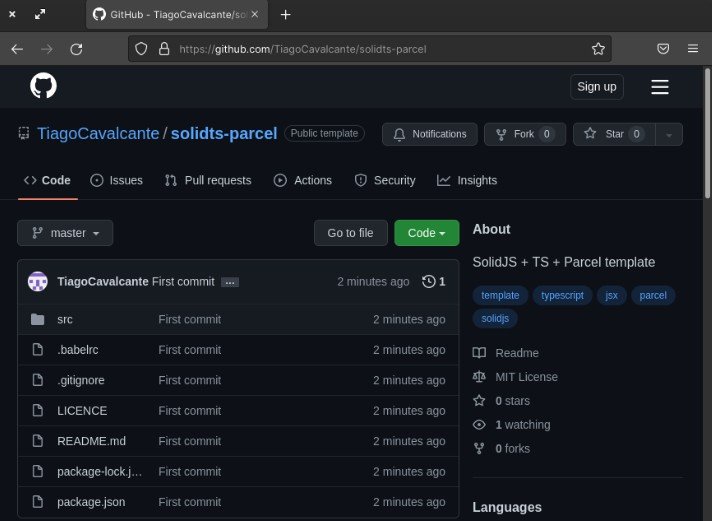712x521 pixels.
Task: Open the package.json file
Action: coord(91,502)
